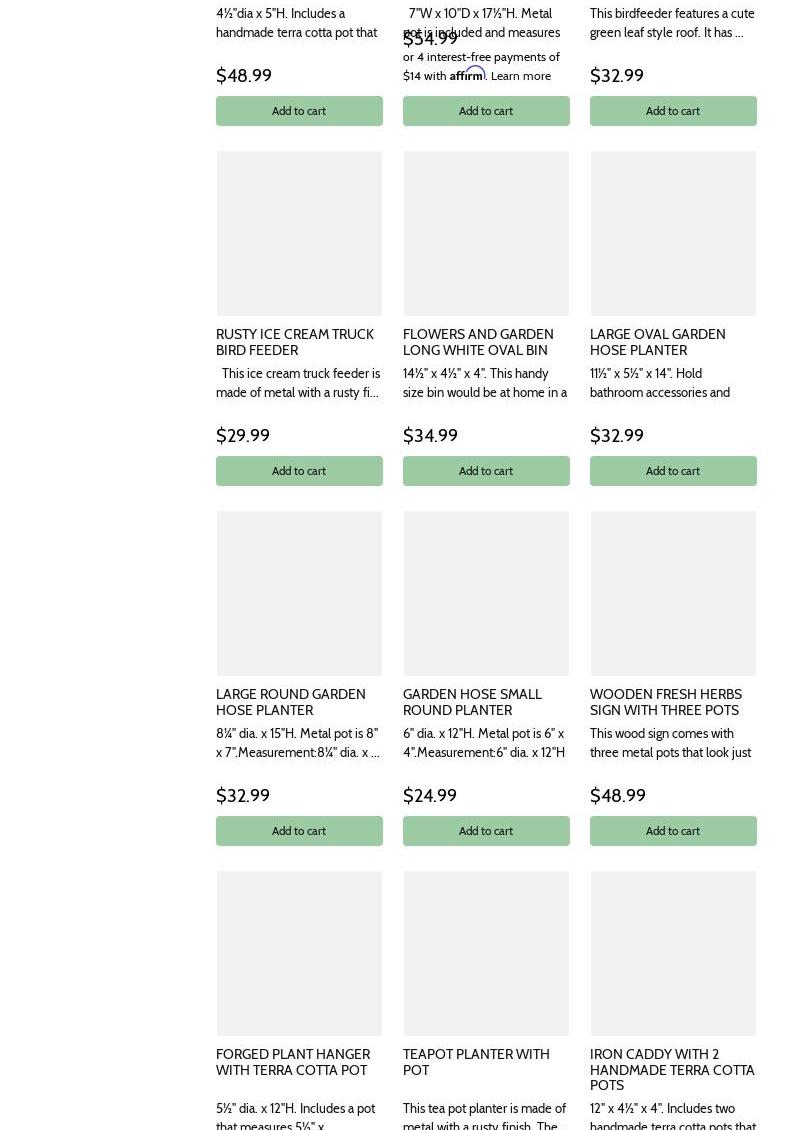Open Forged Plant Hanger with Terra Cotta Pot title

(293, 1062)
